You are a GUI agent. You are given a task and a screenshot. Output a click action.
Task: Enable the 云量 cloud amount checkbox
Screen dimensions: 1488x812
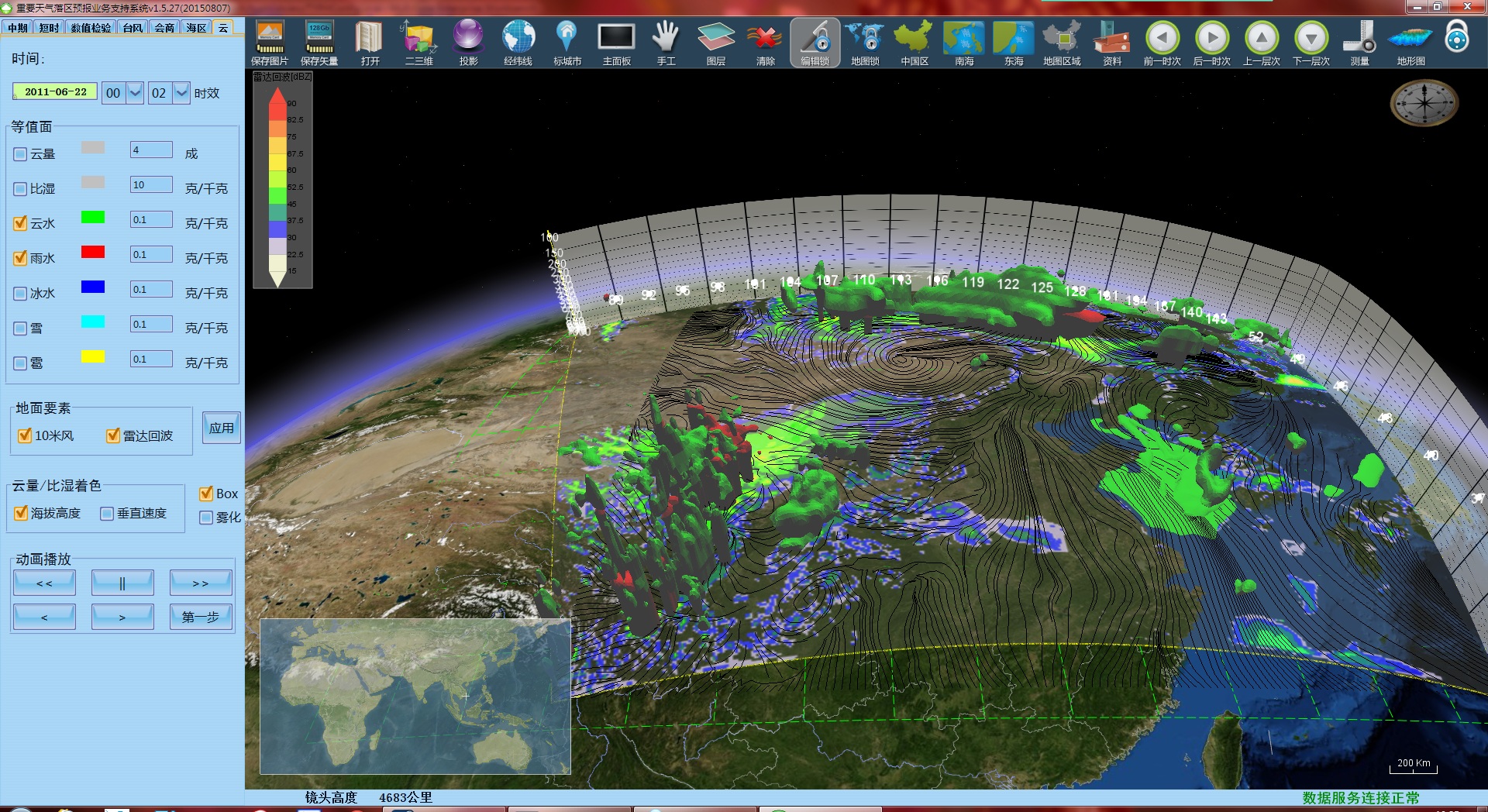click(x=21, y=154)
